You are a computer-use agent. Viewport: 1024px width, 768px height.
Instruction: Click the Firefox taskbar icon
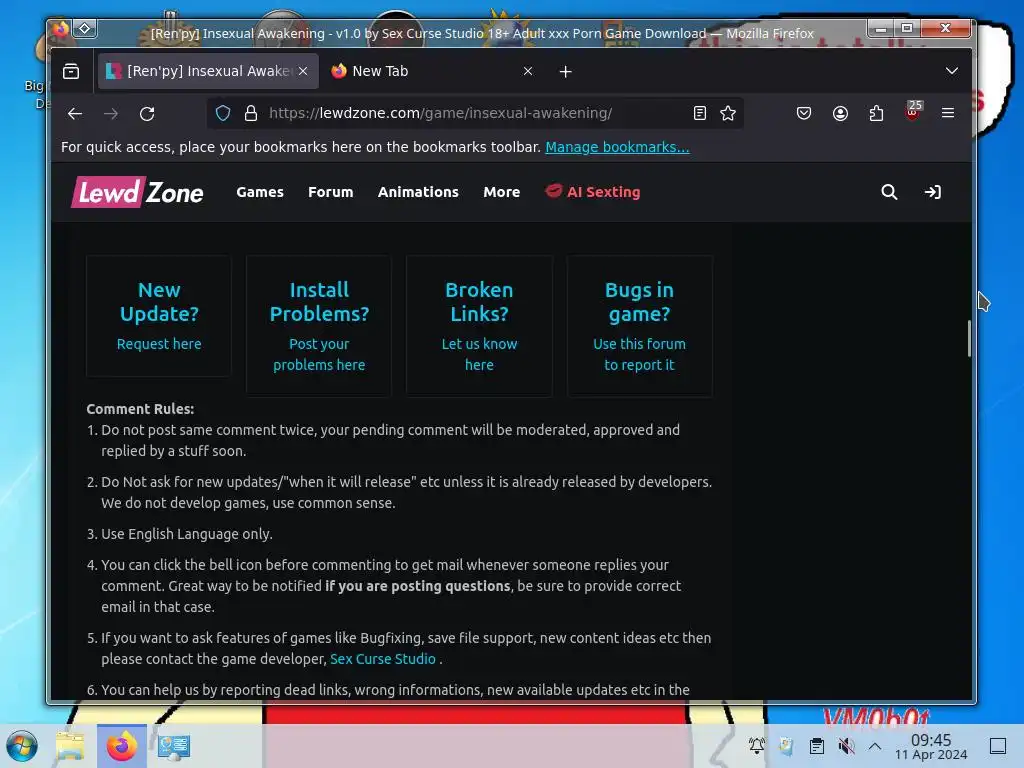tap(121, 746)
